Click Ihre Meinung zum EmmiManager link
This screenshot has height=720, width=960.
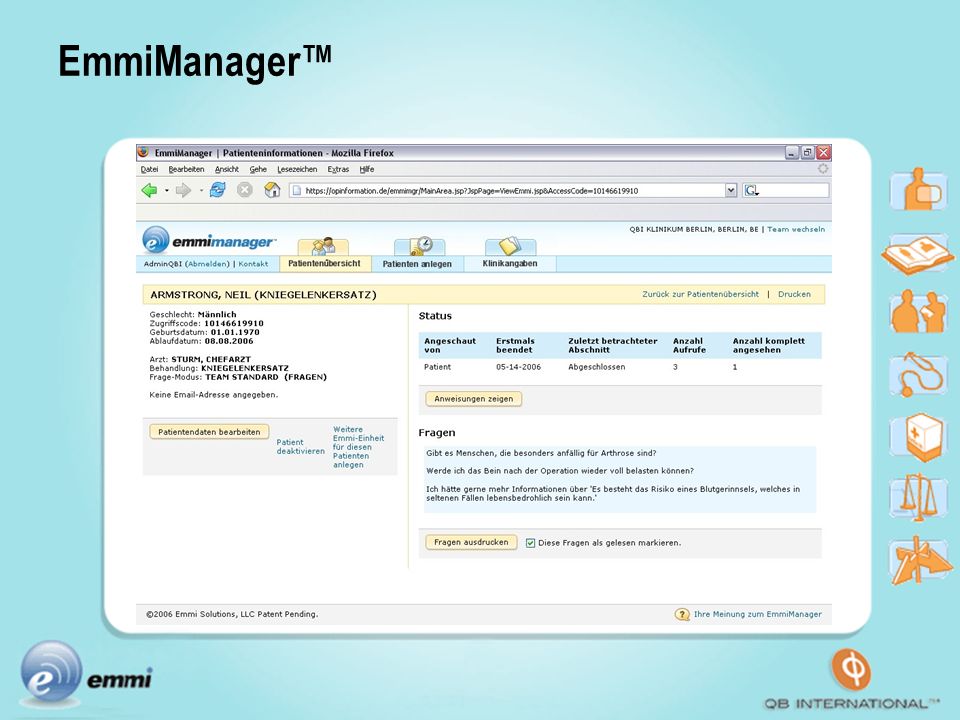click(757, 614)
